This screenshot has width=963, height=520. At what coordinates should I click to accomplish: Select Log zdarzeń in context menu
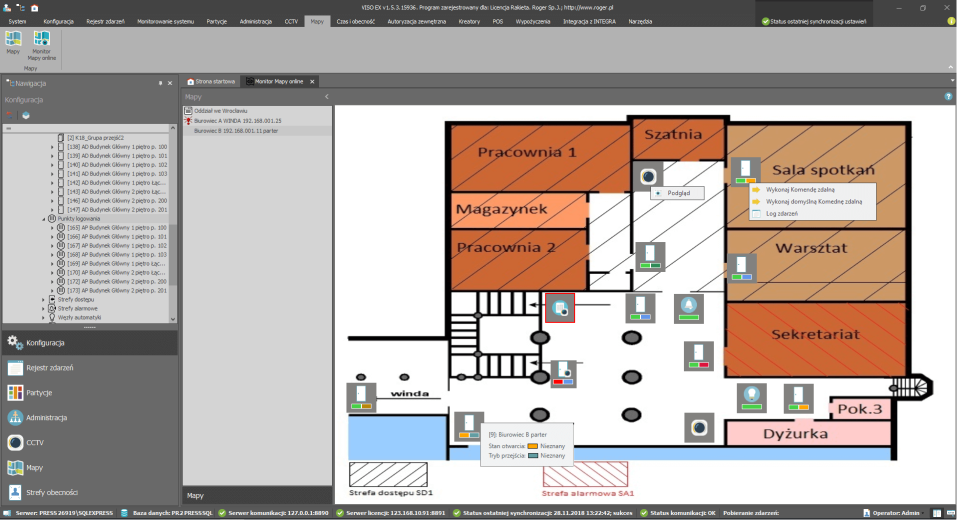click(x=784, y=213)
